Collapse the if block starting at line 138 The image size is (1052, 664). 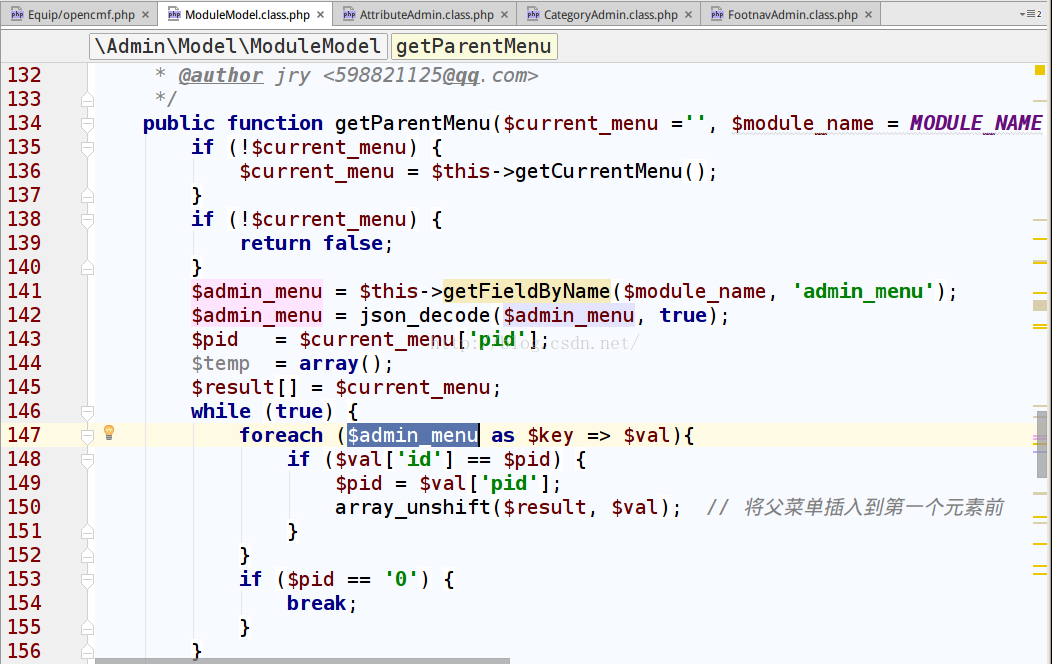click(87, 220)
